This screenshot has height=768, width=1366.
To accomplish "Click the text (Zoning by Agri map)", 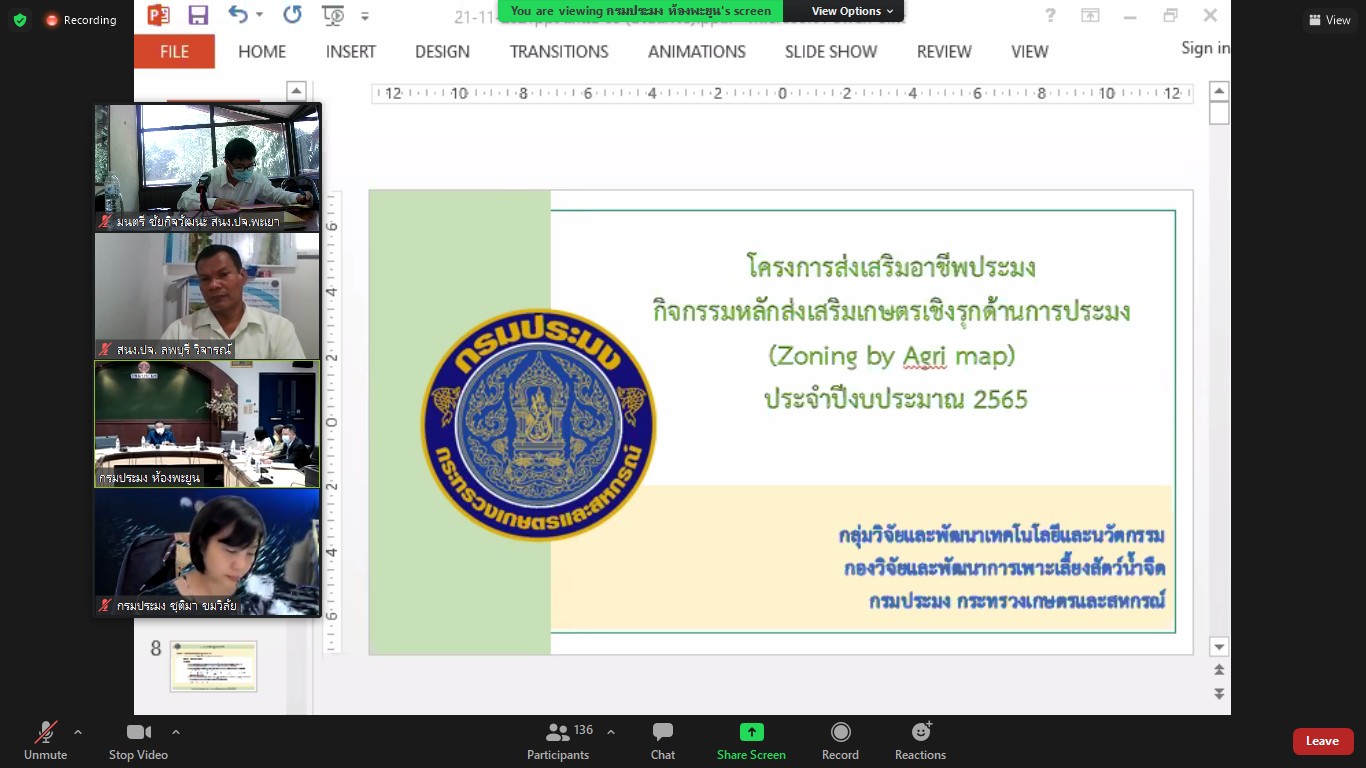I will click(x=891, y=356).
